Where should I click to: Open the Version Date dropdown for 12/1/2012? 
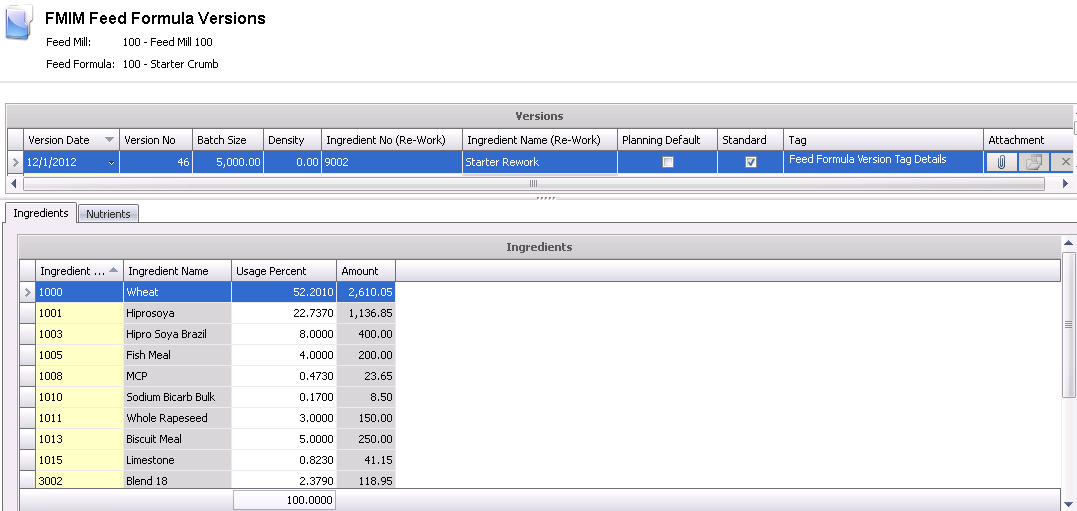coord(110,162)
